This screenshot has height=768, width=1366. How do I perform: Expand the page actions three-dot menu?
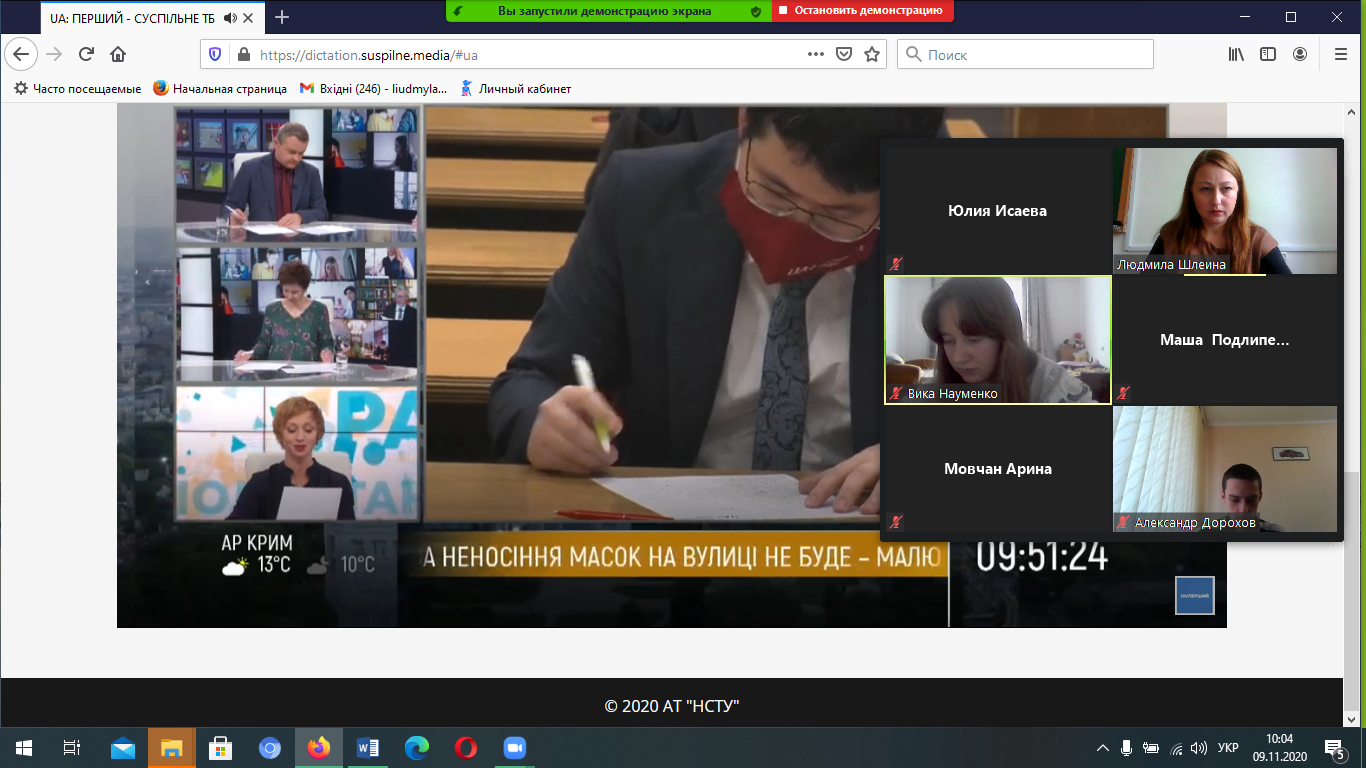815,54
